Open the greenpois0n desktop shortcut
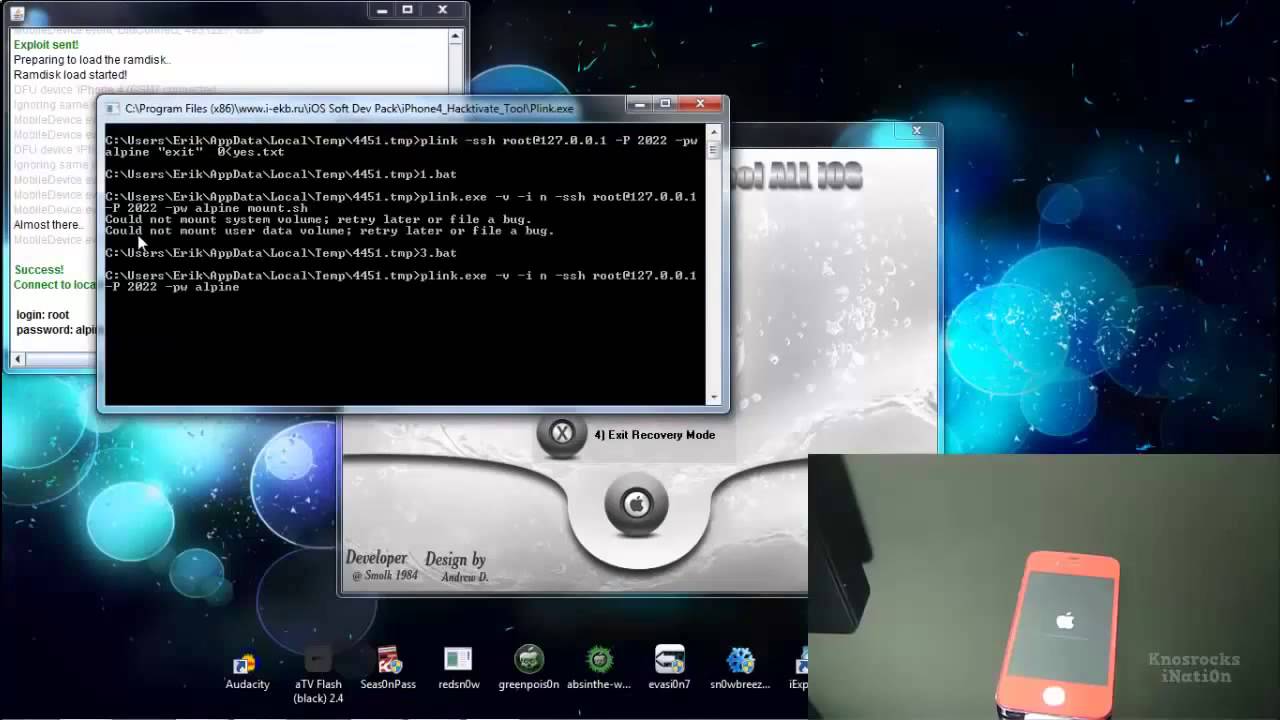The width and height of the screenshot is (1280, 720). (x=529, y=669)
